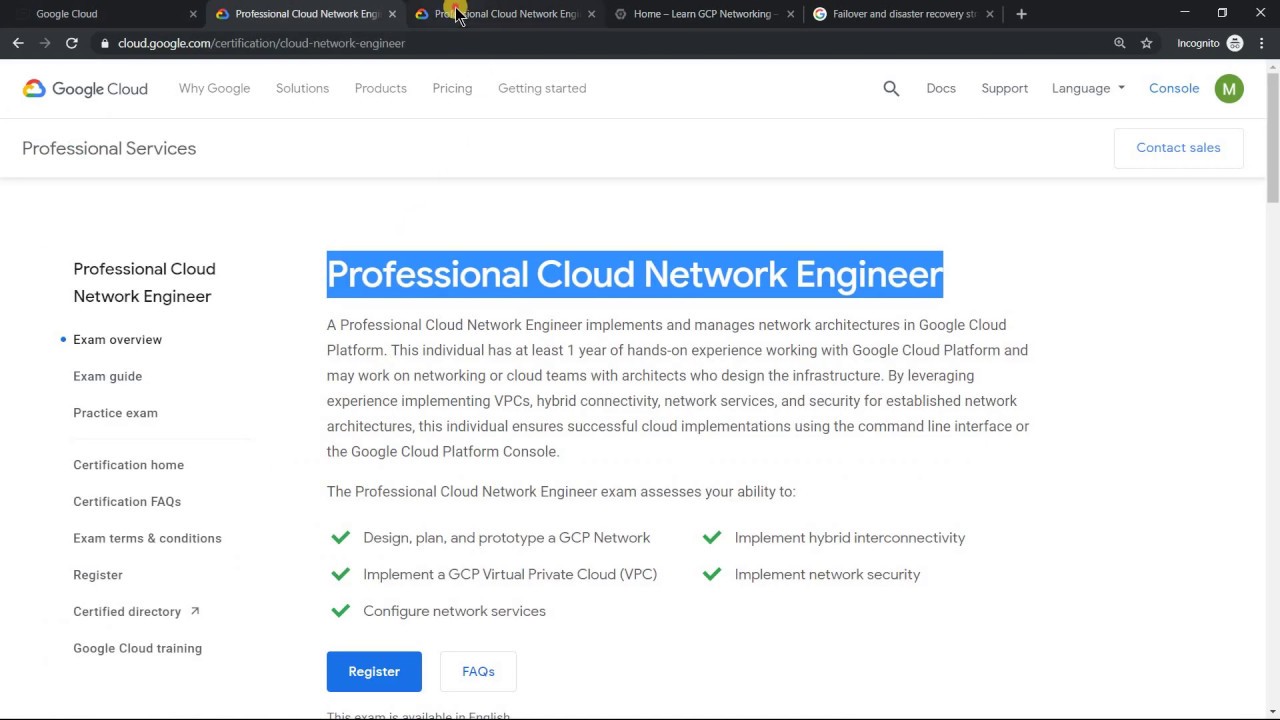
Task: Go to Support
Action: 1004,88
